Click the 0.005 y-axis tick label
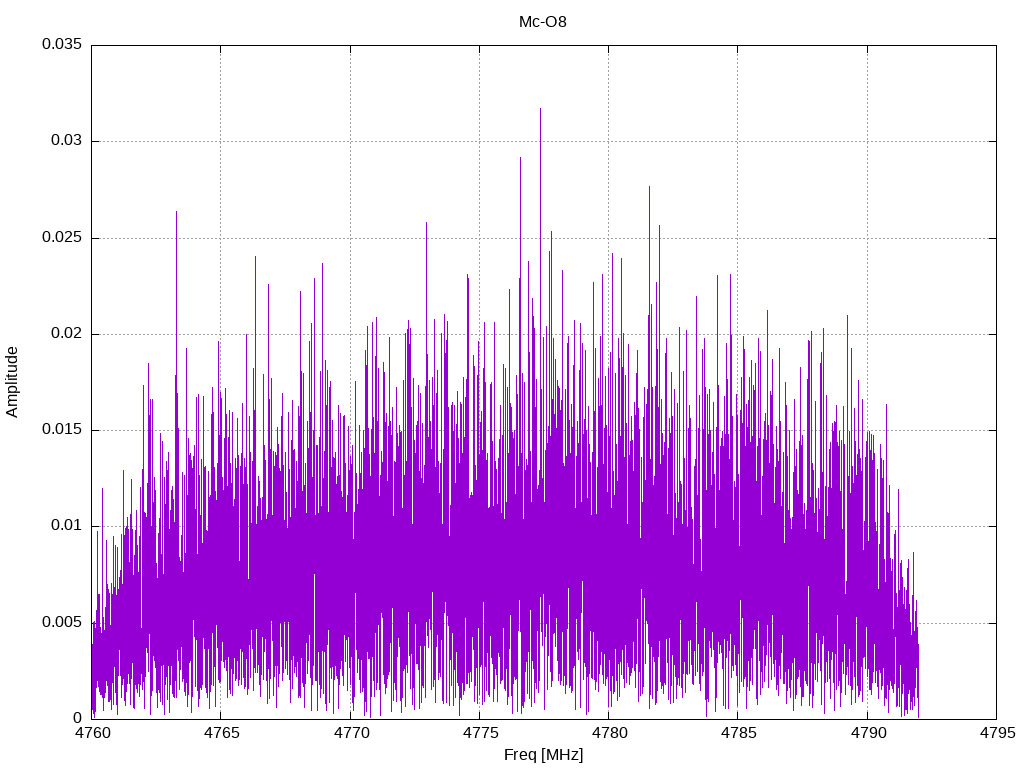Image resolution: width=1024 pixels, height=768 pixels. (62, 622)
